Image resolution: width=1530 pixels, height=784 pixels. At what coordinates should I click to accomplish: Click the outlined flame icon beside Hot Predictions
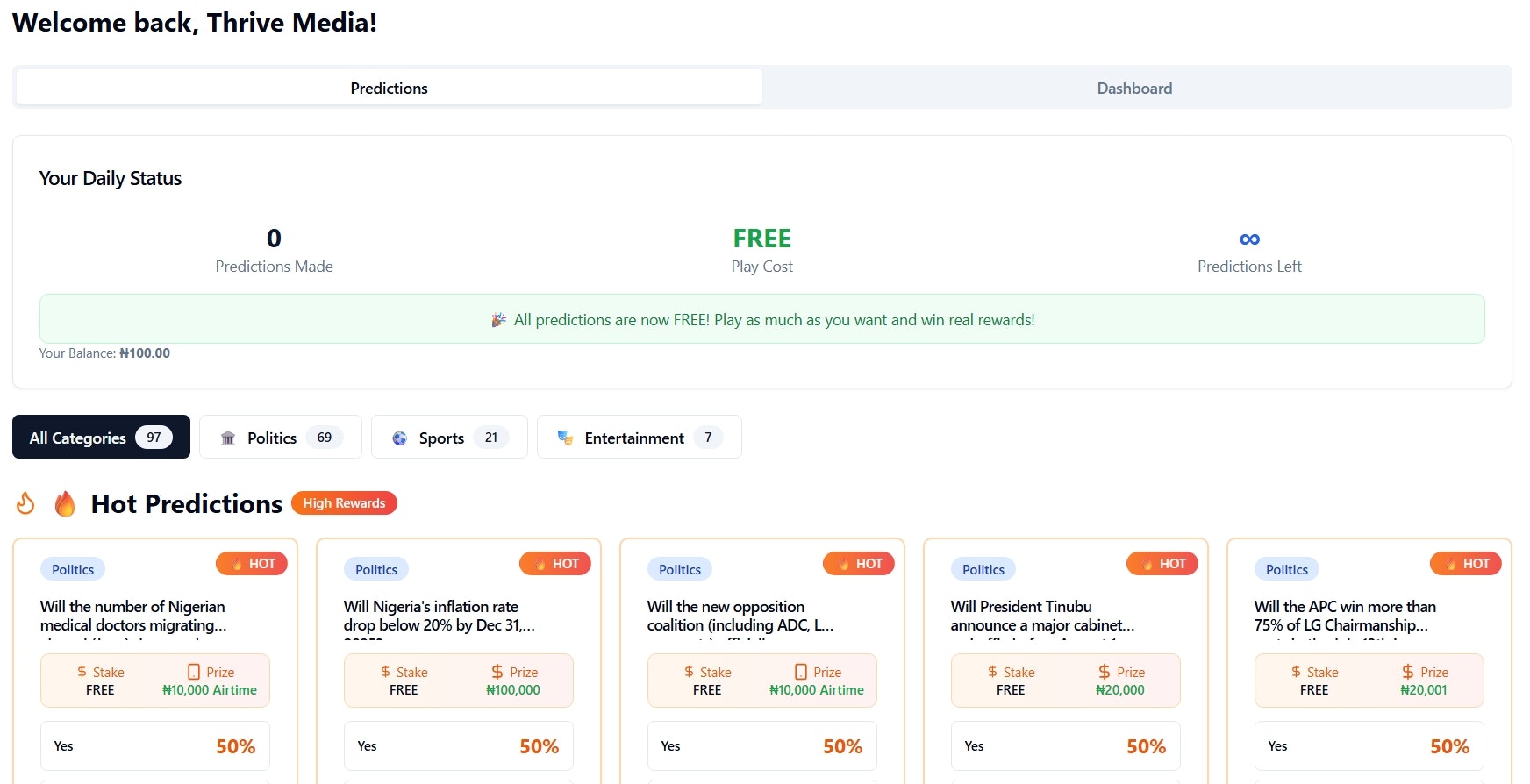[x=25, y=503]
